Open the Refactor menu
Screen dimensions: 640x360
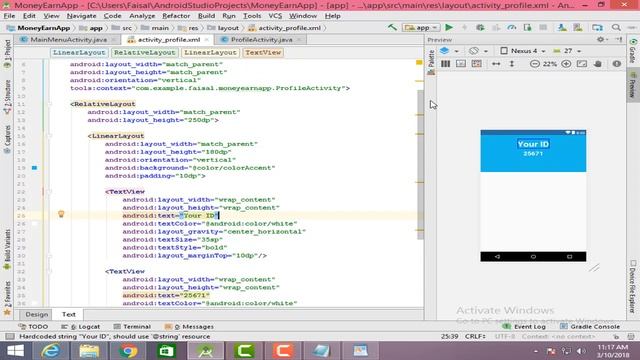[x=176, y=16]
